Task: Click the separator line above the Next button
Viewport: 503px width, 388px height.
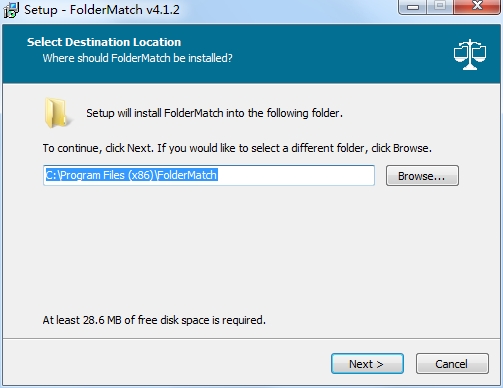Action: coord(251,339)
